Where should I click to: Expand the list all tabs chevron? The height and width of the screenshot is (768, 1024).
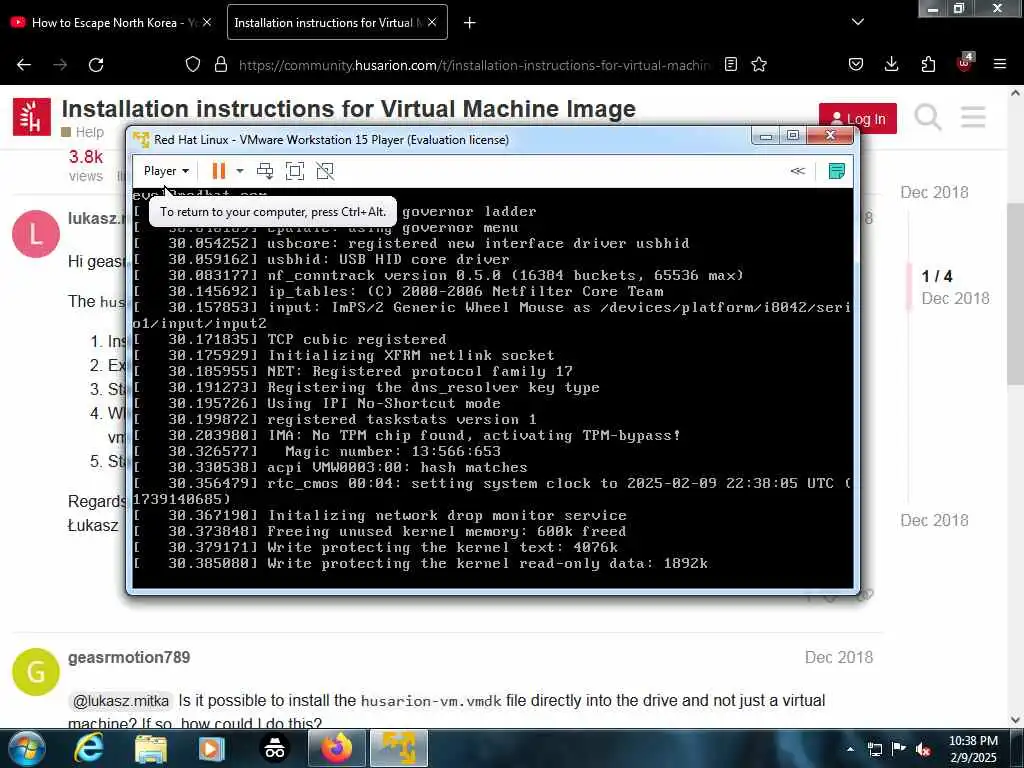click(x=858, y=22)
